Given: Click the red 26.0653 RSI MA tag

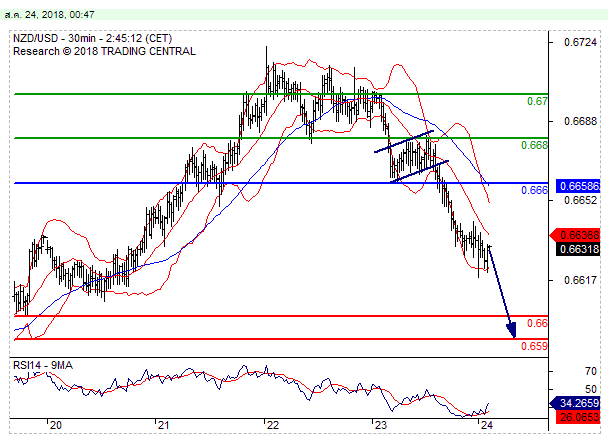Looking at the screenshot, I should pyautogui.click(x=578, y=417).
